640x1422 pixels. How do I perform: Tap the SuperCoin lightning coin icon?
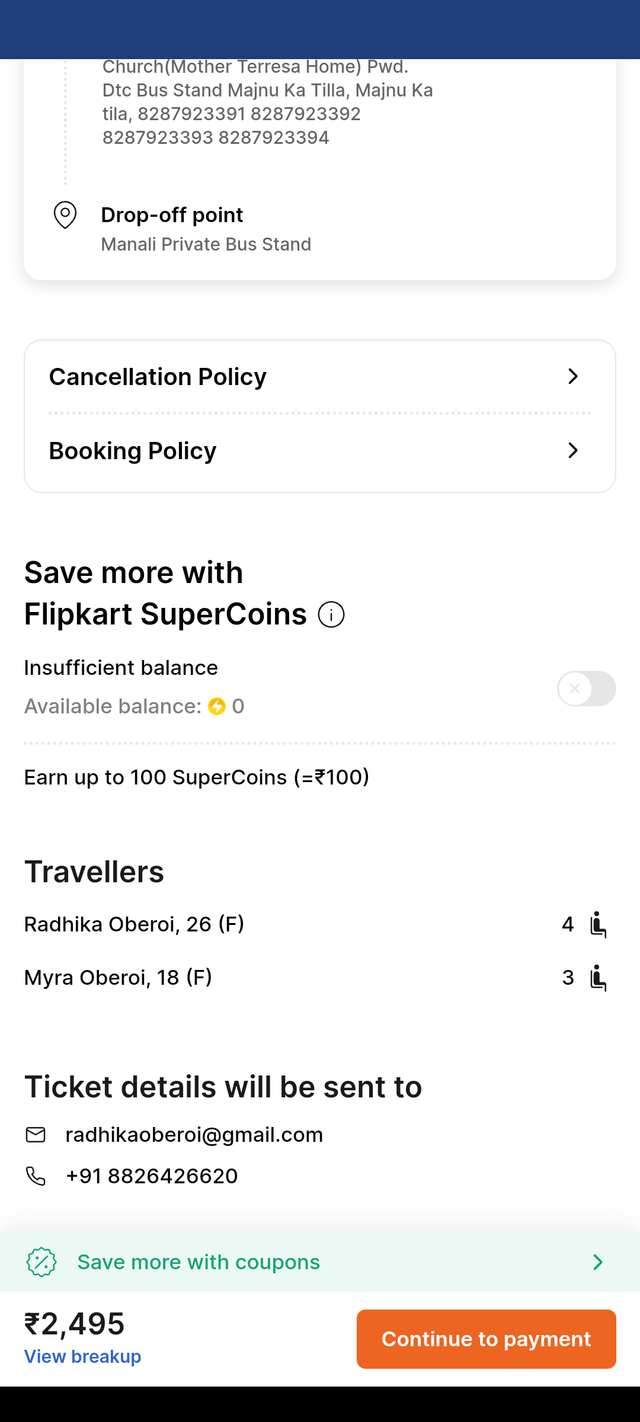click(x=217, y=707)
